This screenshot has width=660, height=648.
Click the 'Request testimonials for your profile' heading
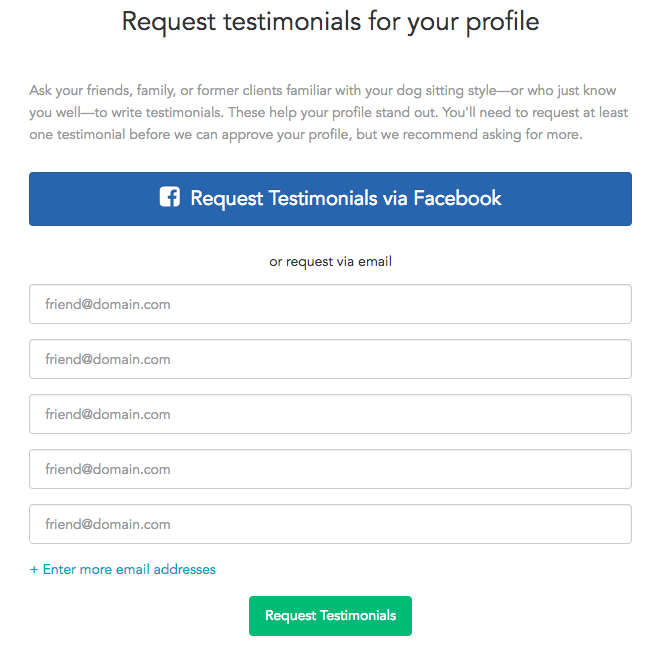point(330,22)
